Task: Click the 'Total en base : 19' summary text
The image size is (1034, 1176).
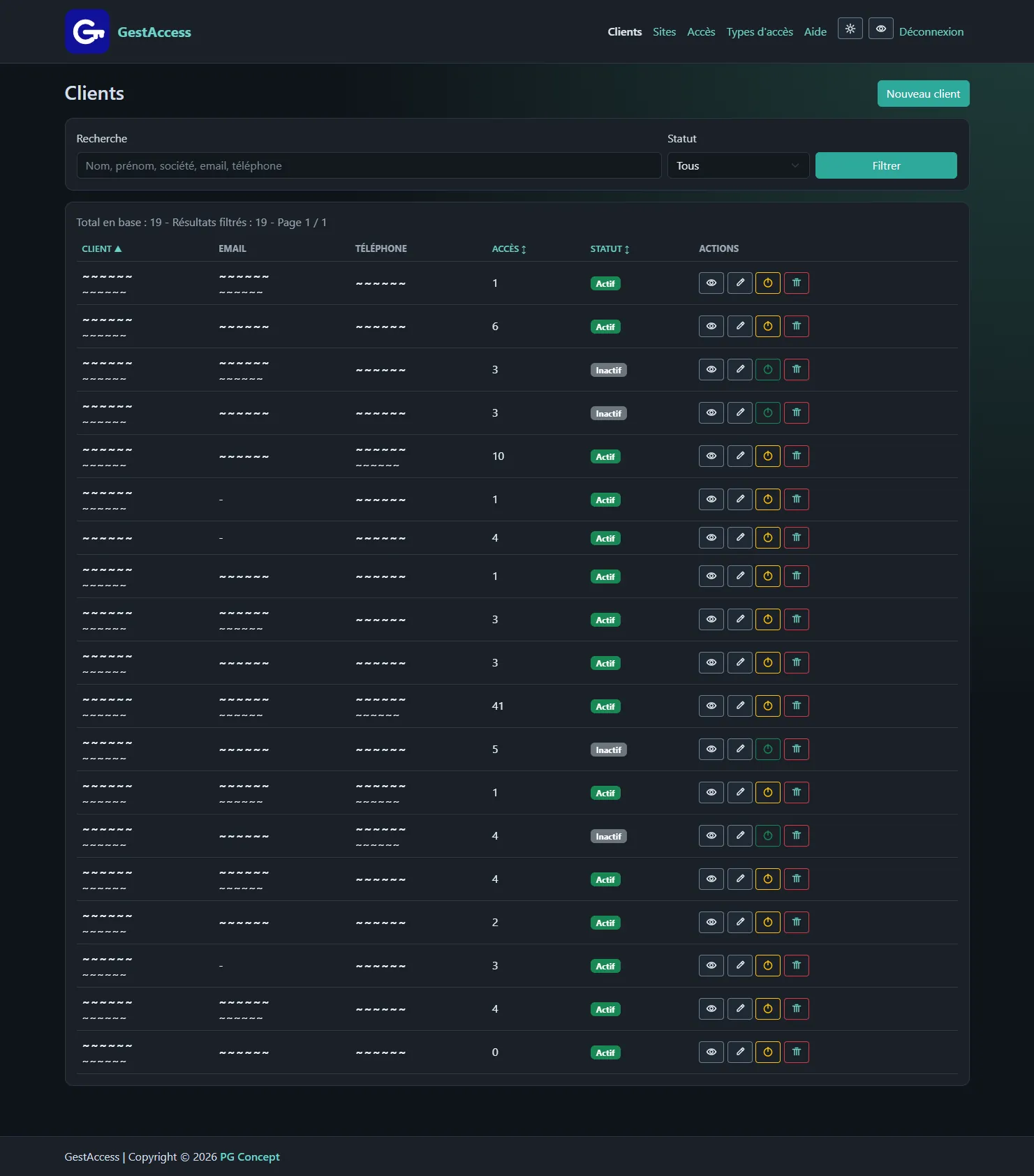Action: pos(119,222)
